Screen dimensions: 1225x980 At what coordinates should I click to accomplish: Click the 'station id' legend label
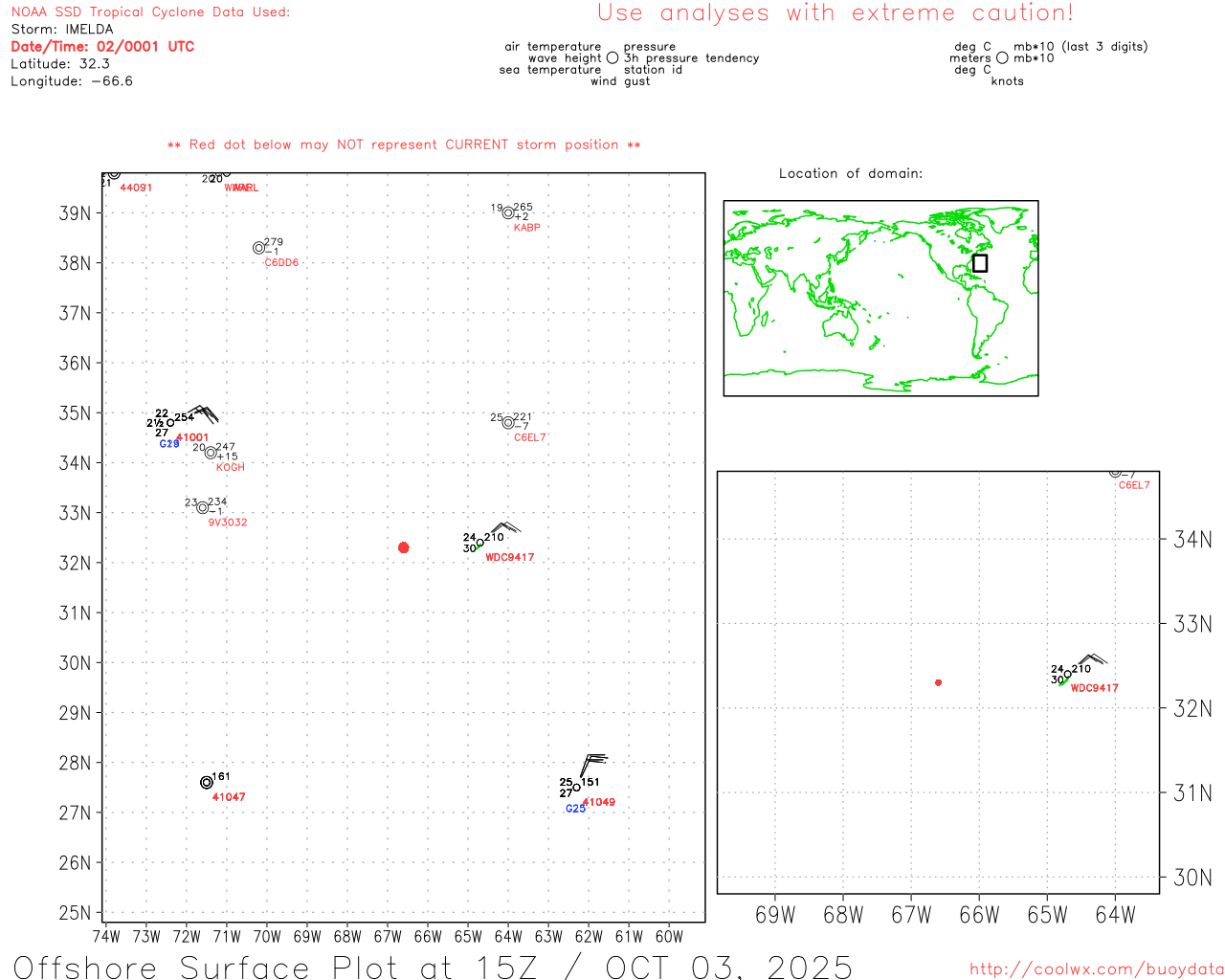[653, 70]
